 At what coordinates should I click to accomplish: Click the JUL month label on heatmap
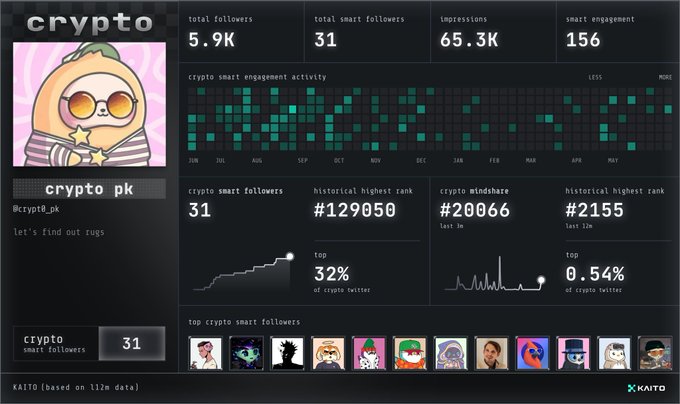tap(221, 160)
